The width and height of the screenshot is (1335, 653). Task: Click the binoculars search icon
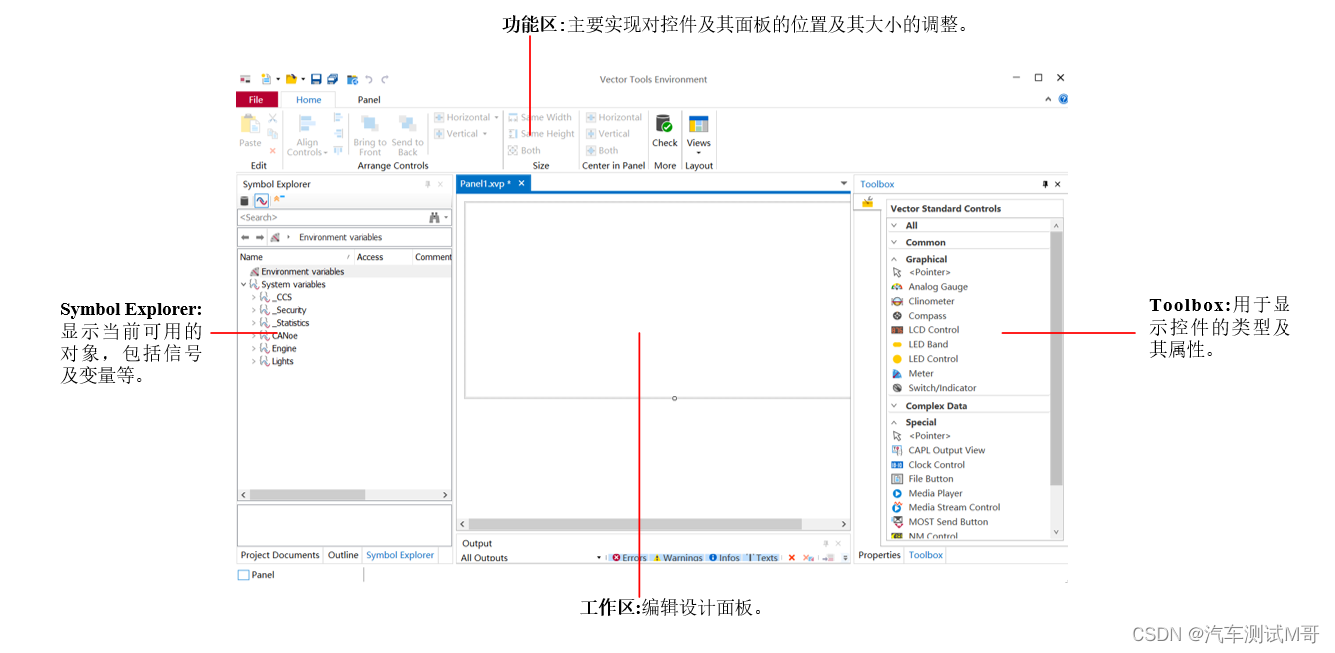point(434,217)
